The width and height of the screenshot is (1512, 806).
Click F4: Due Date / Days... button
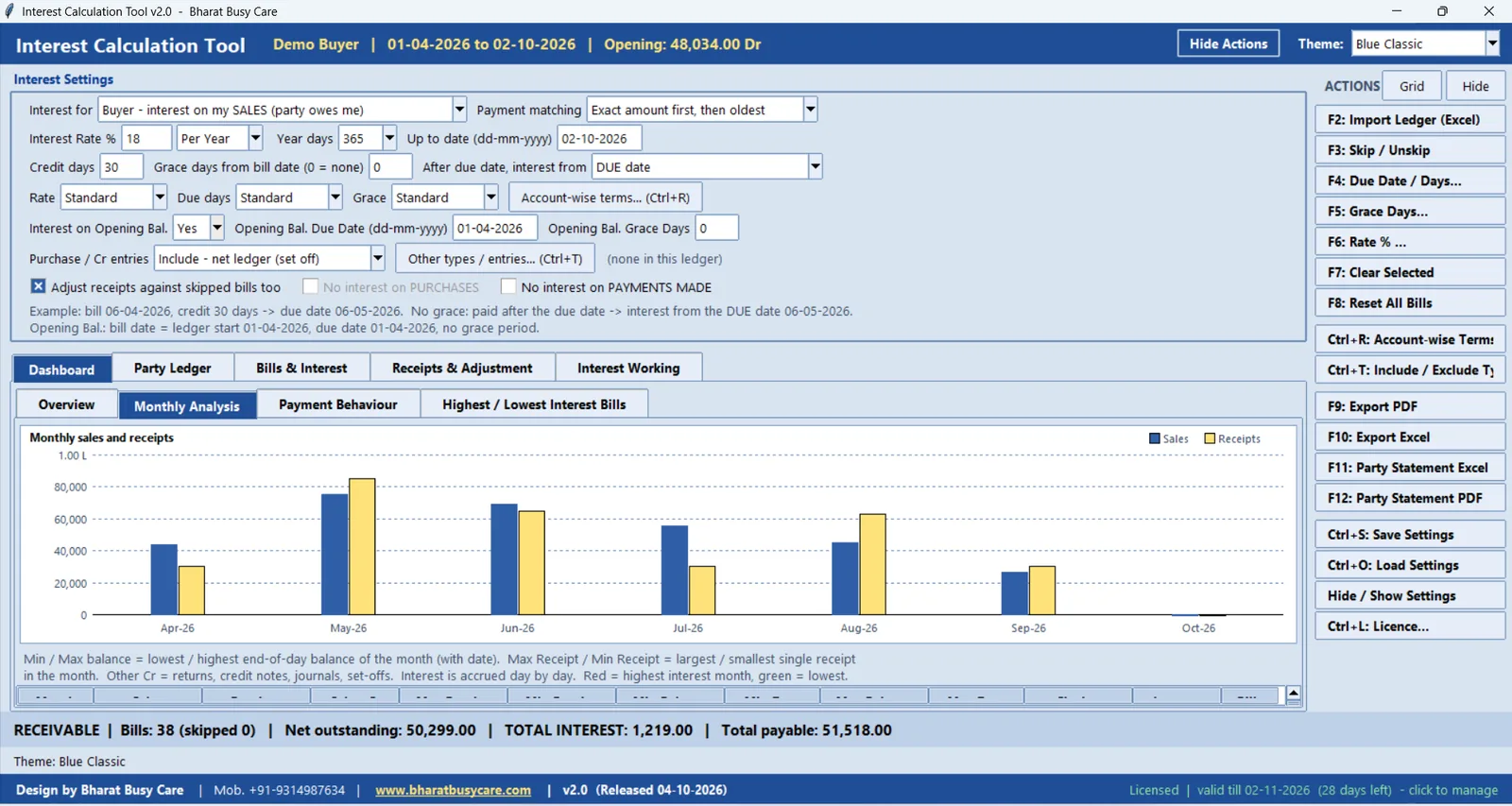coord(1410,180)
